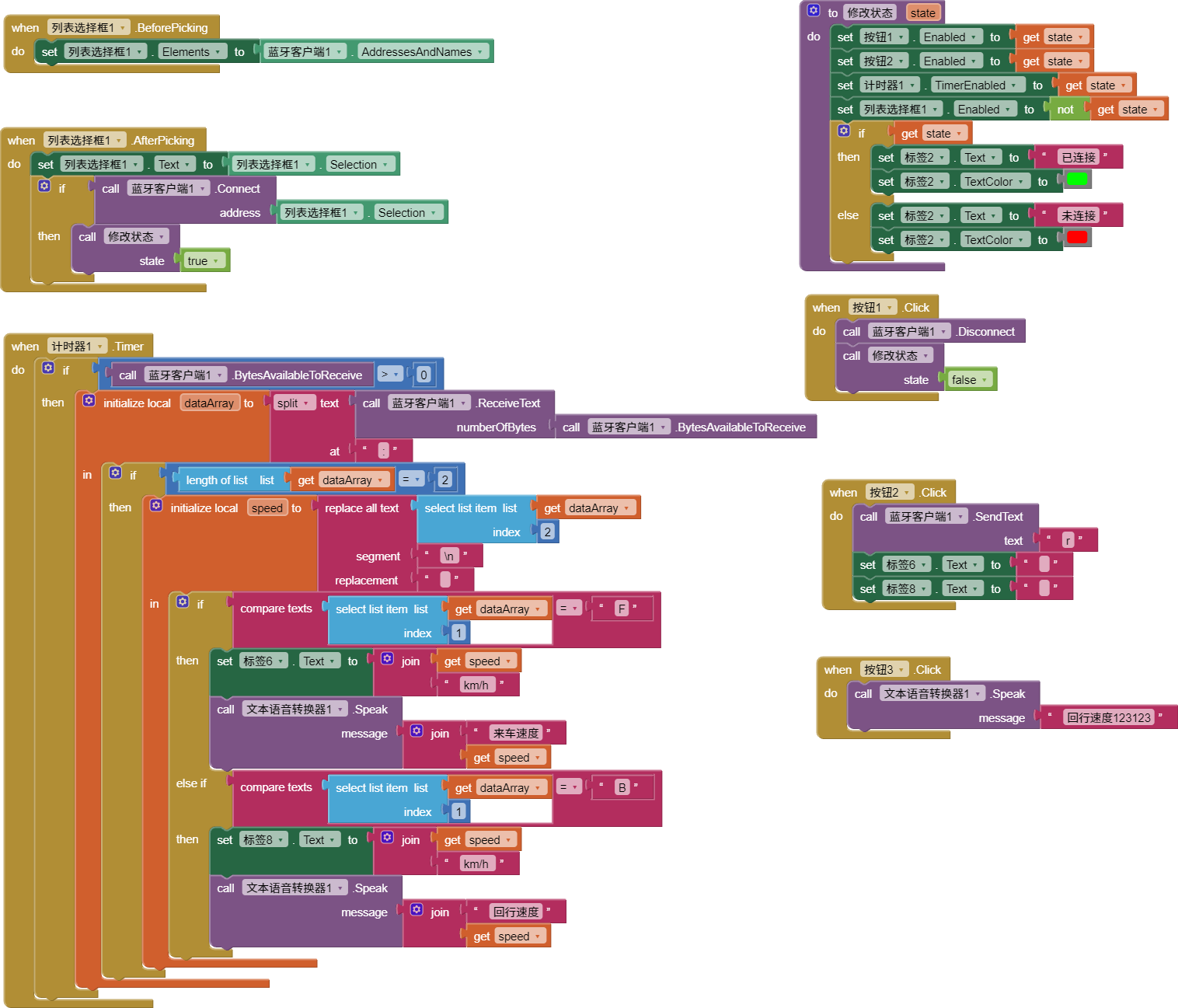Screen dimensions: 1178x1008
Task: Open the AddressesAndNames property dropdown
Action: [480, 52]
